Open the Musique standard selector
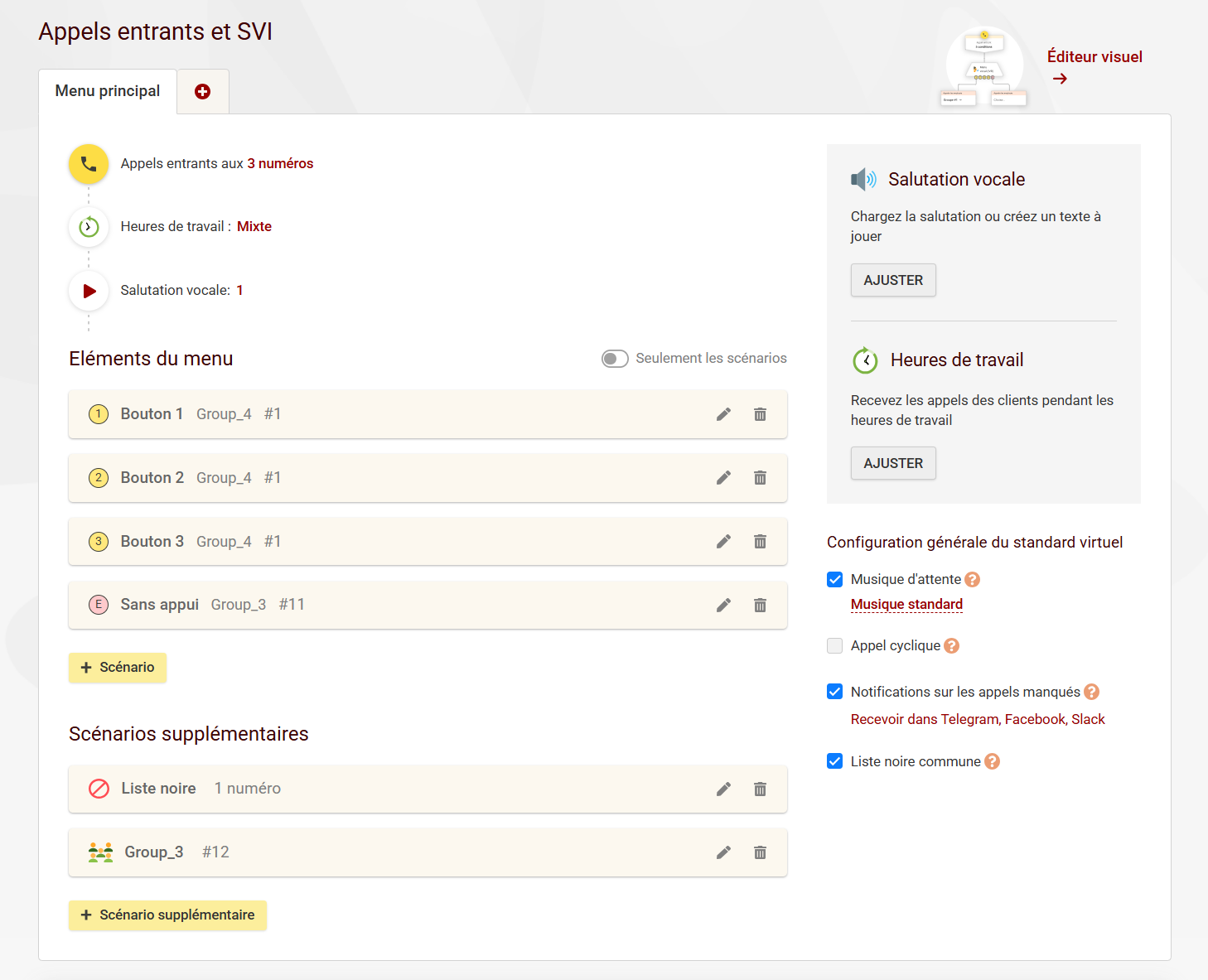Screen dimensions: 1208x980 [906, 605]
